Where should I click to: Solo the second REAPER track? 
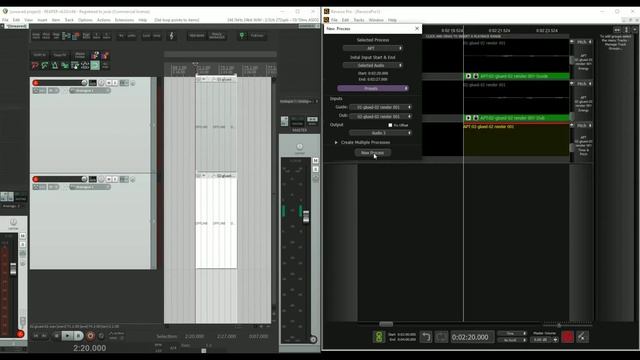[x=115, y=179]
